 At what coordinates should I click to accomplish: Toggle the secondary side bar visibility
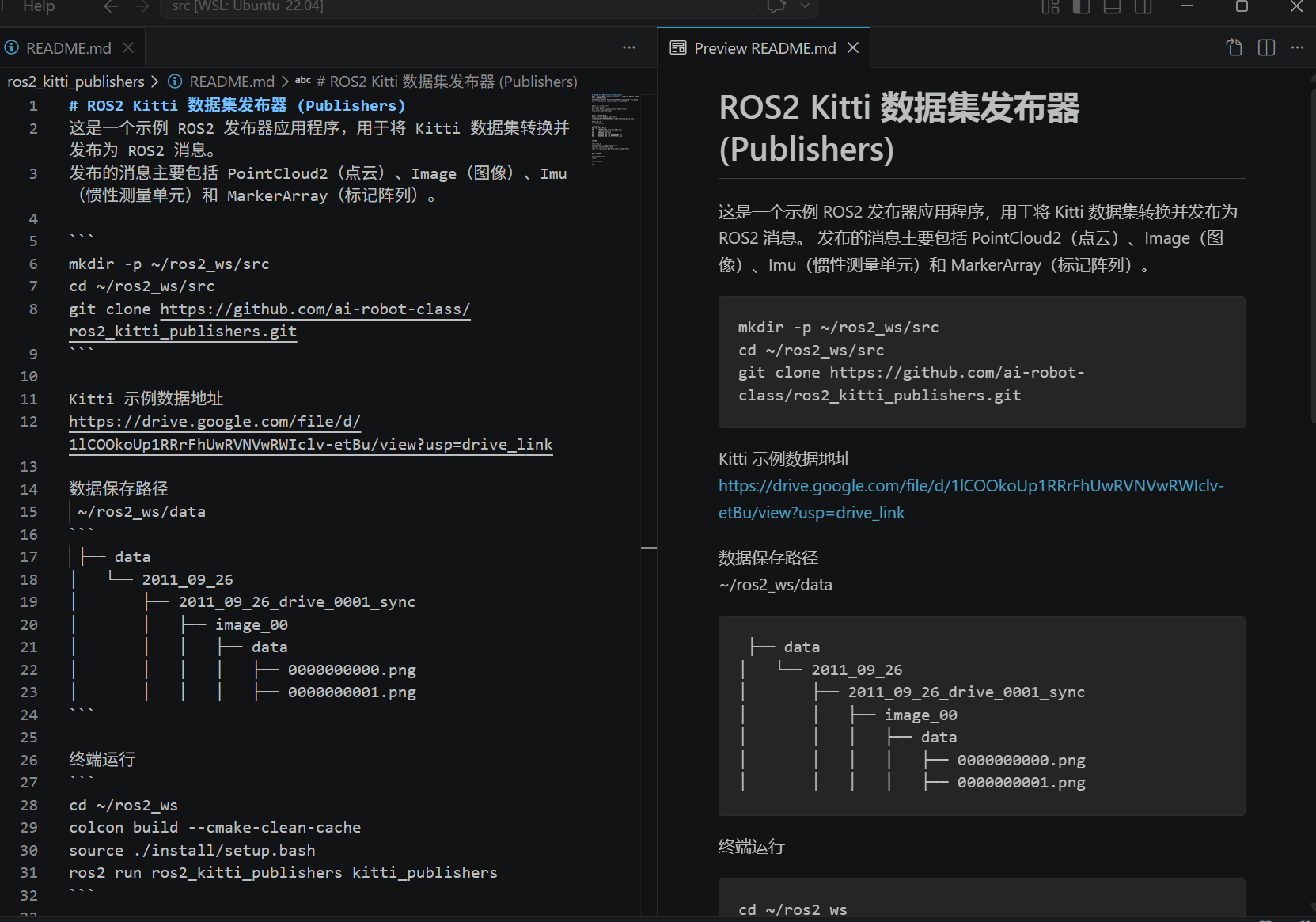(1142, 7)
